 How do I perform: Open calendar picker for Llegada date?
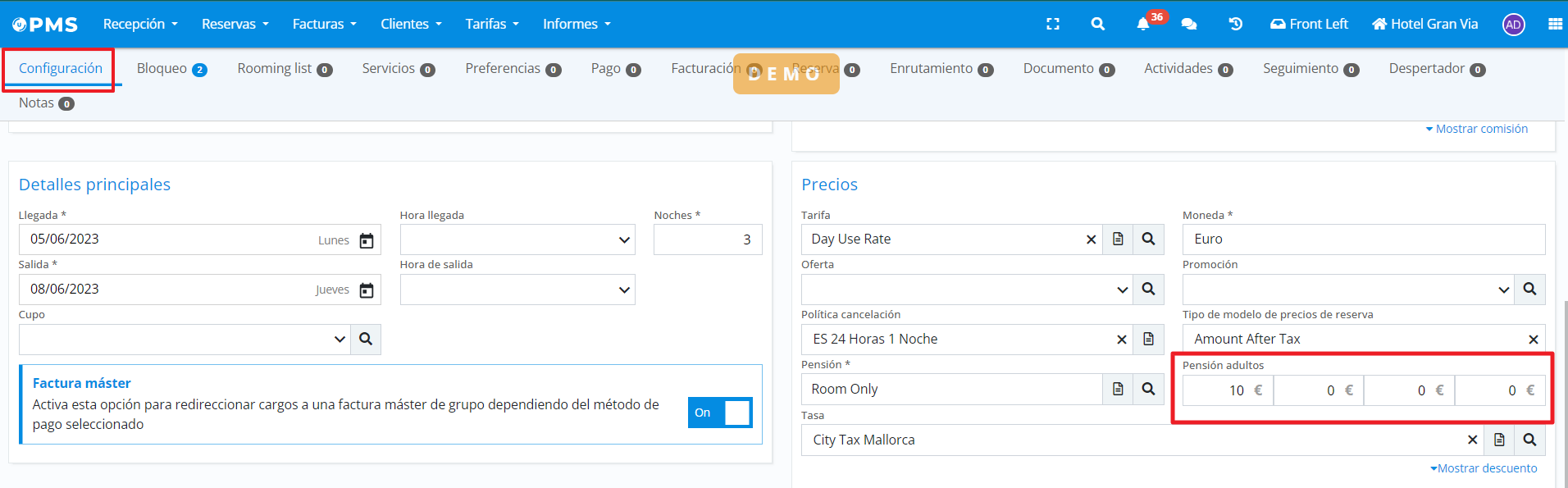(x=367, y=240)
